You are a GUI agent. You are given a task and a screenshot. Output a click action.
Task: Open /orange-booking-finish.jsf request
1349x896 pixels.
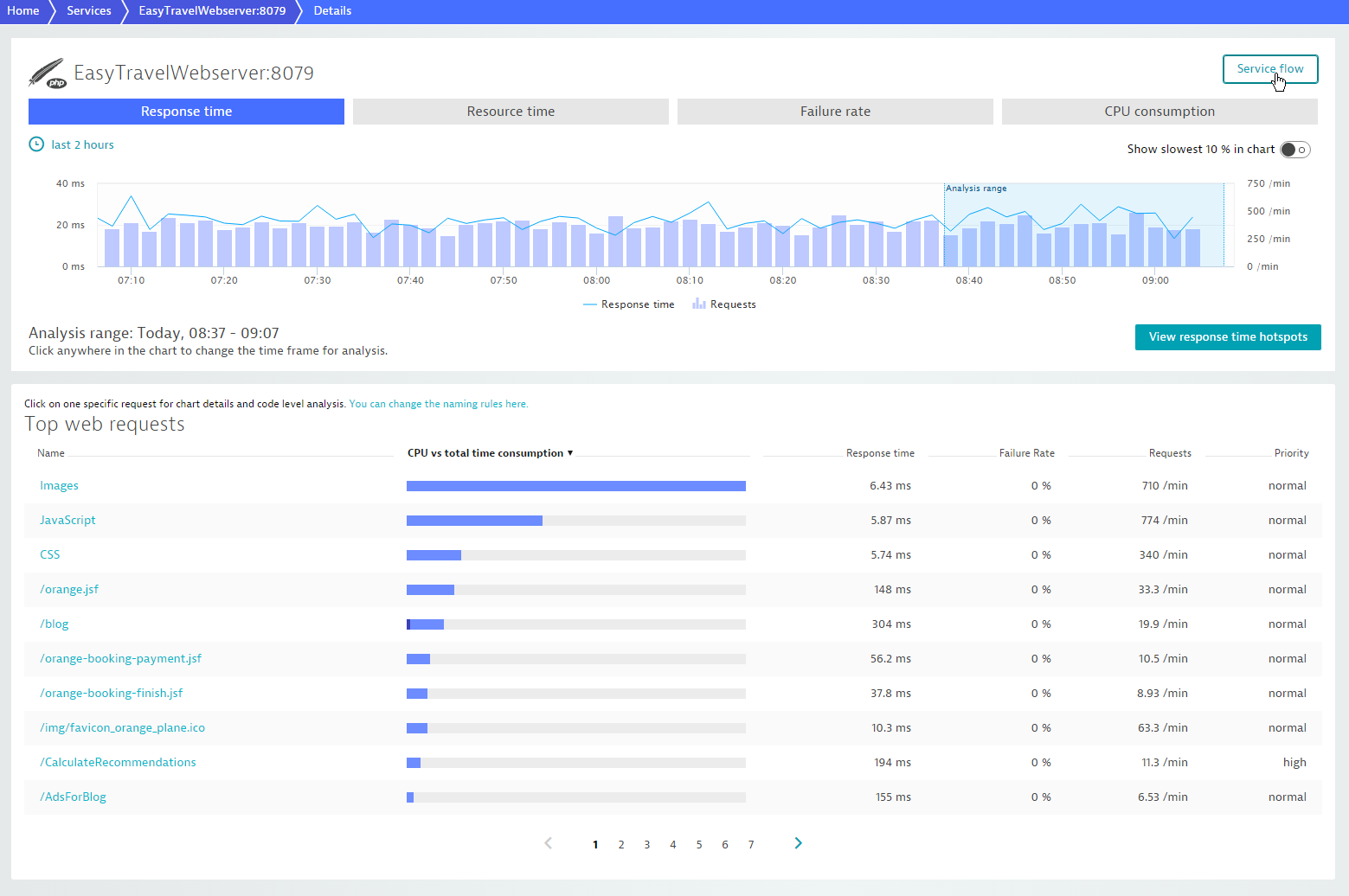pos(111,694)
